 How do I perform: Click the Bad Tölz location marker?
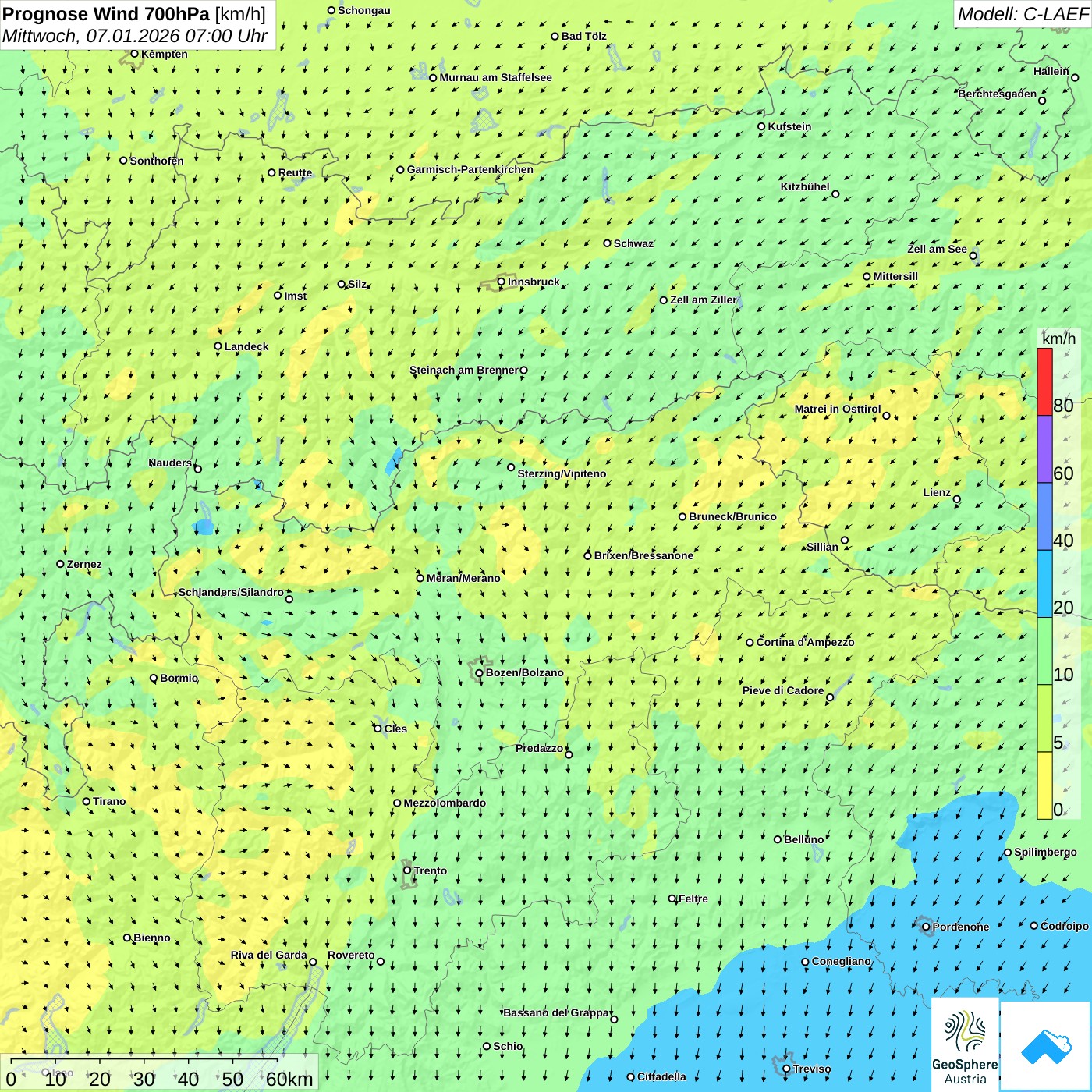[x=555, y=36]
